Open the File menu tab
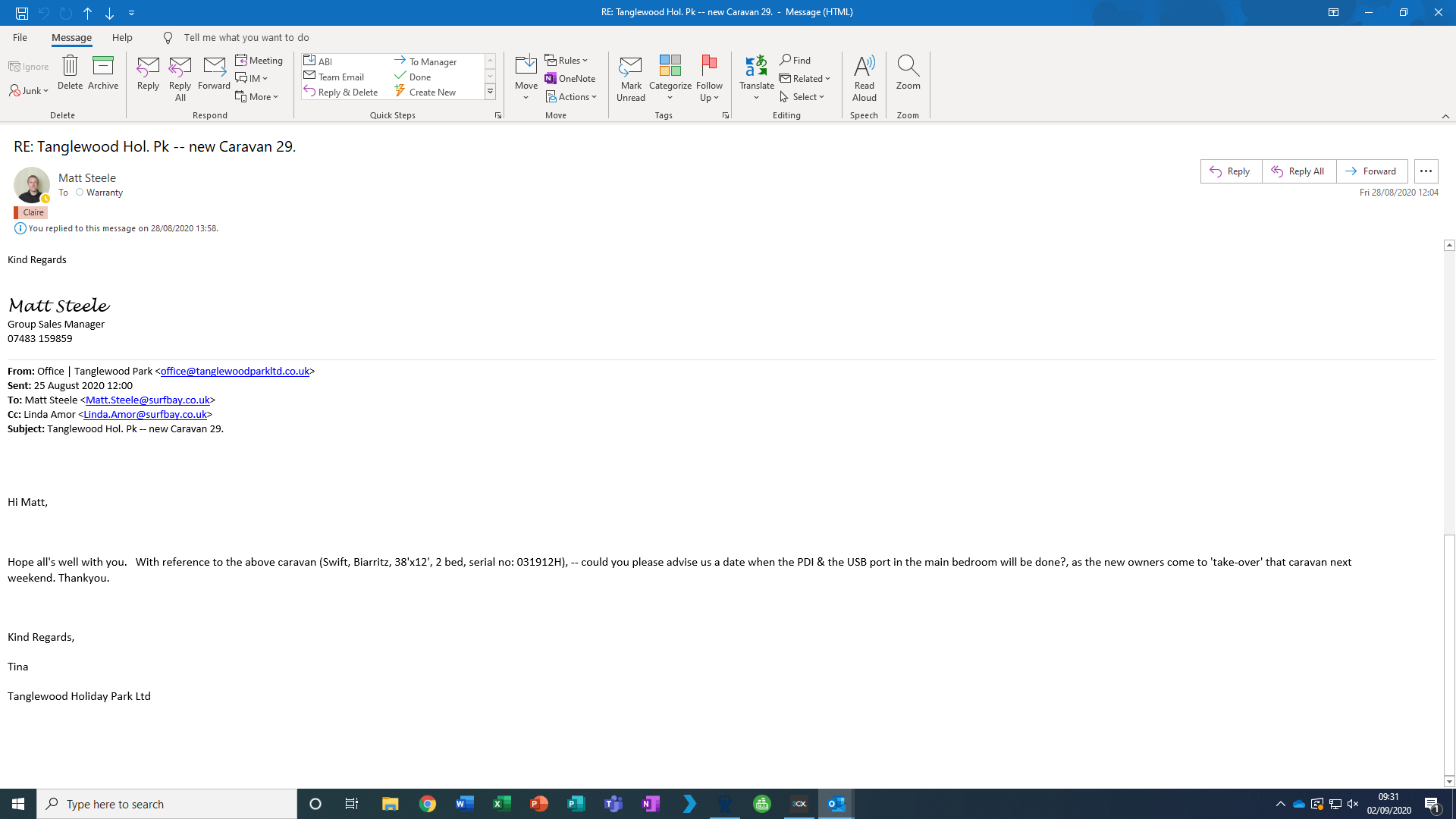The image size is (1456, 819). [20, 37]
